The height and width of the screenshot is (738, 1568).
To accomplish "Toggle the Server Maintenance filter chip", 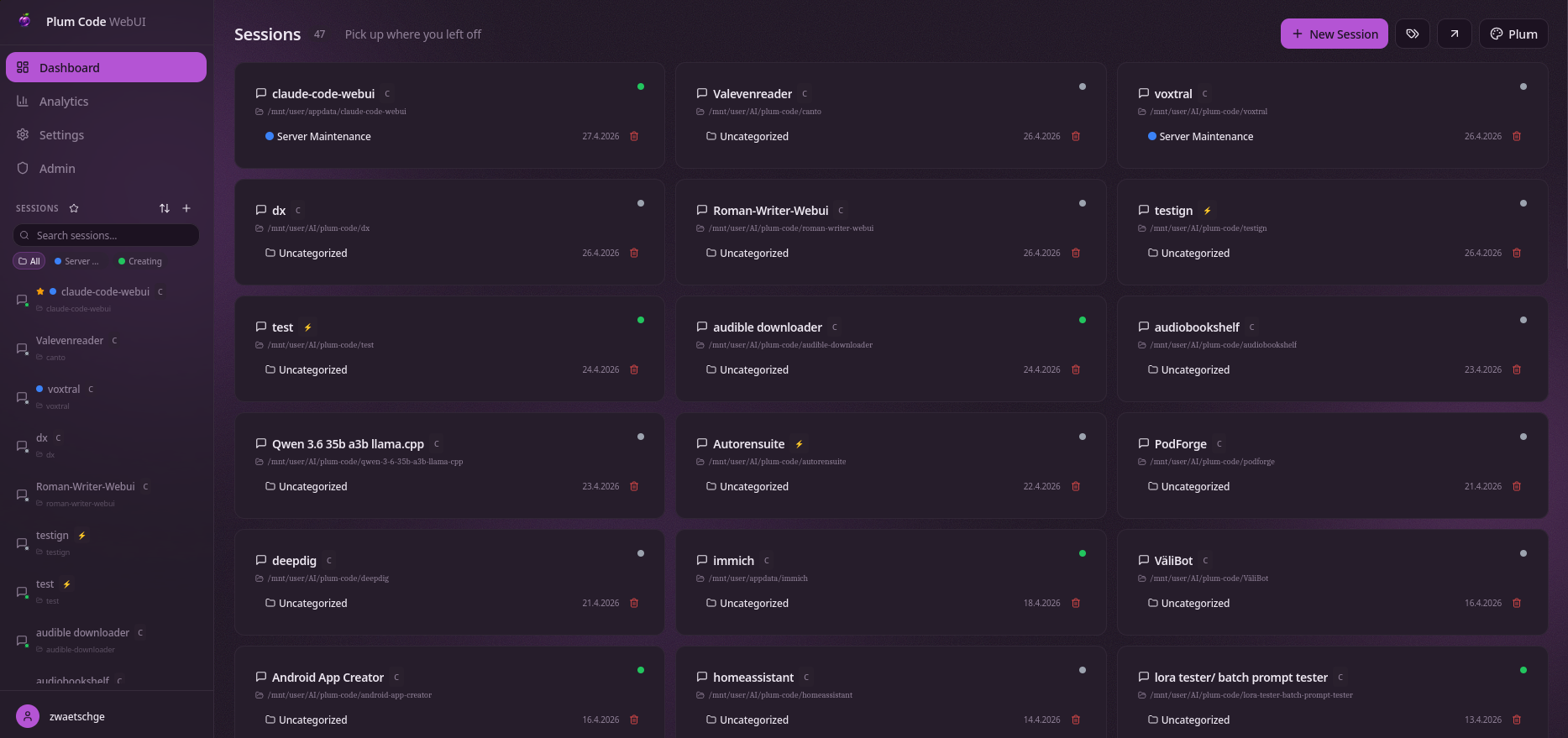I will tap(77, 261).
